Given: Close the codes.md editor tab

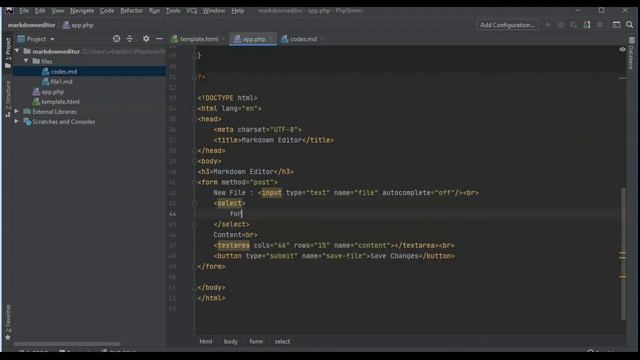Looking at the screenshot, I should pyautogui.click(x=322, y=39).
